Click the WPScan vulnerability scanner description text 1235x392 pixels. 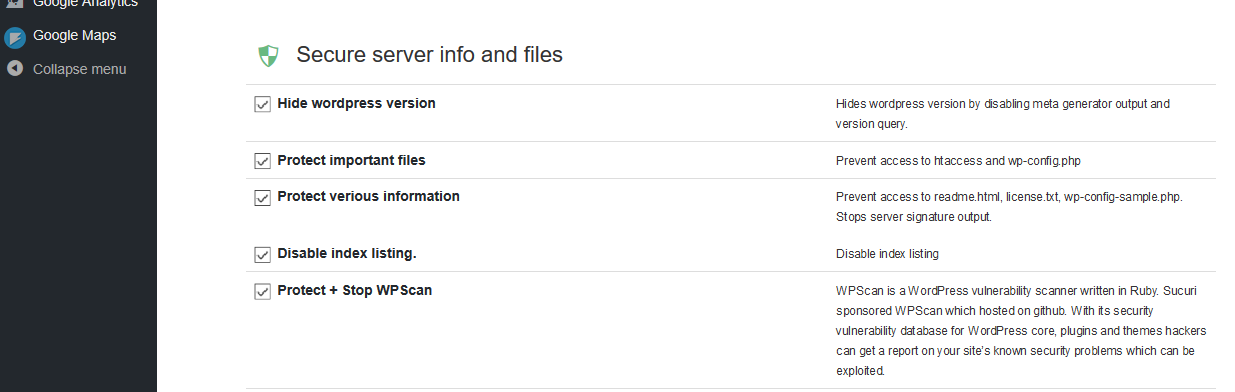coord(1022,331)
